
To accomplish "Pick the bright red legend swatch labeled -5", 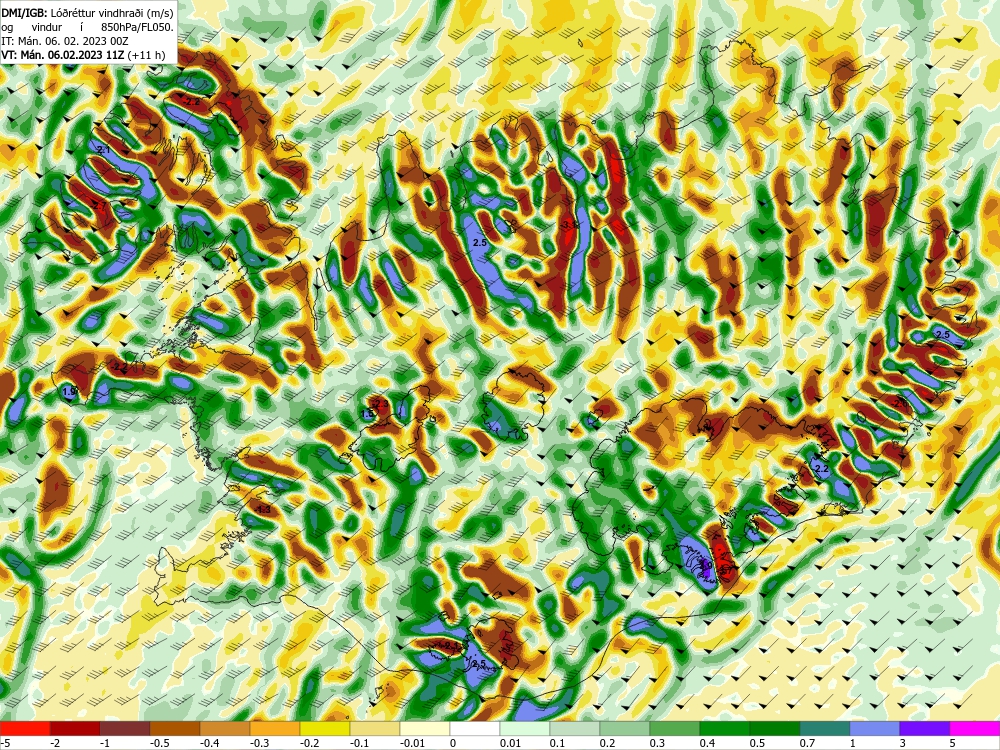I will [x=25, y=728].
